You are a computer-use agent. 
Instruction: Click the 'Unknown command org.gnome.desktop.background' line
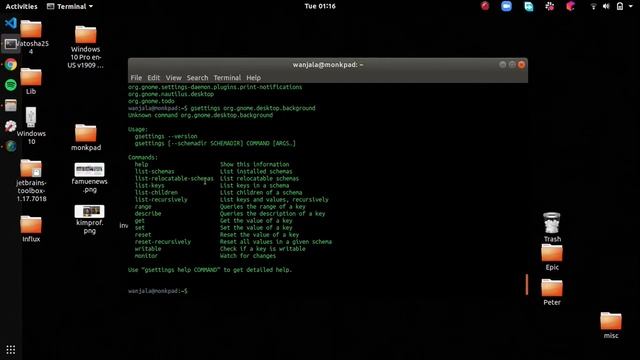[x=200, y=115]
